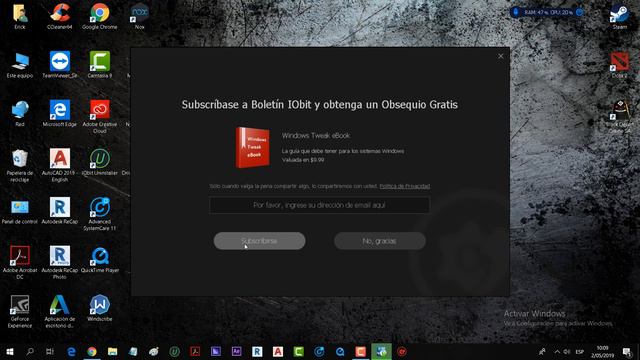Image resolution: width=640 pixels, height=360 pixels.
Task: Select the Camtasia 9 desktop icon
Action: coord(100,65)
